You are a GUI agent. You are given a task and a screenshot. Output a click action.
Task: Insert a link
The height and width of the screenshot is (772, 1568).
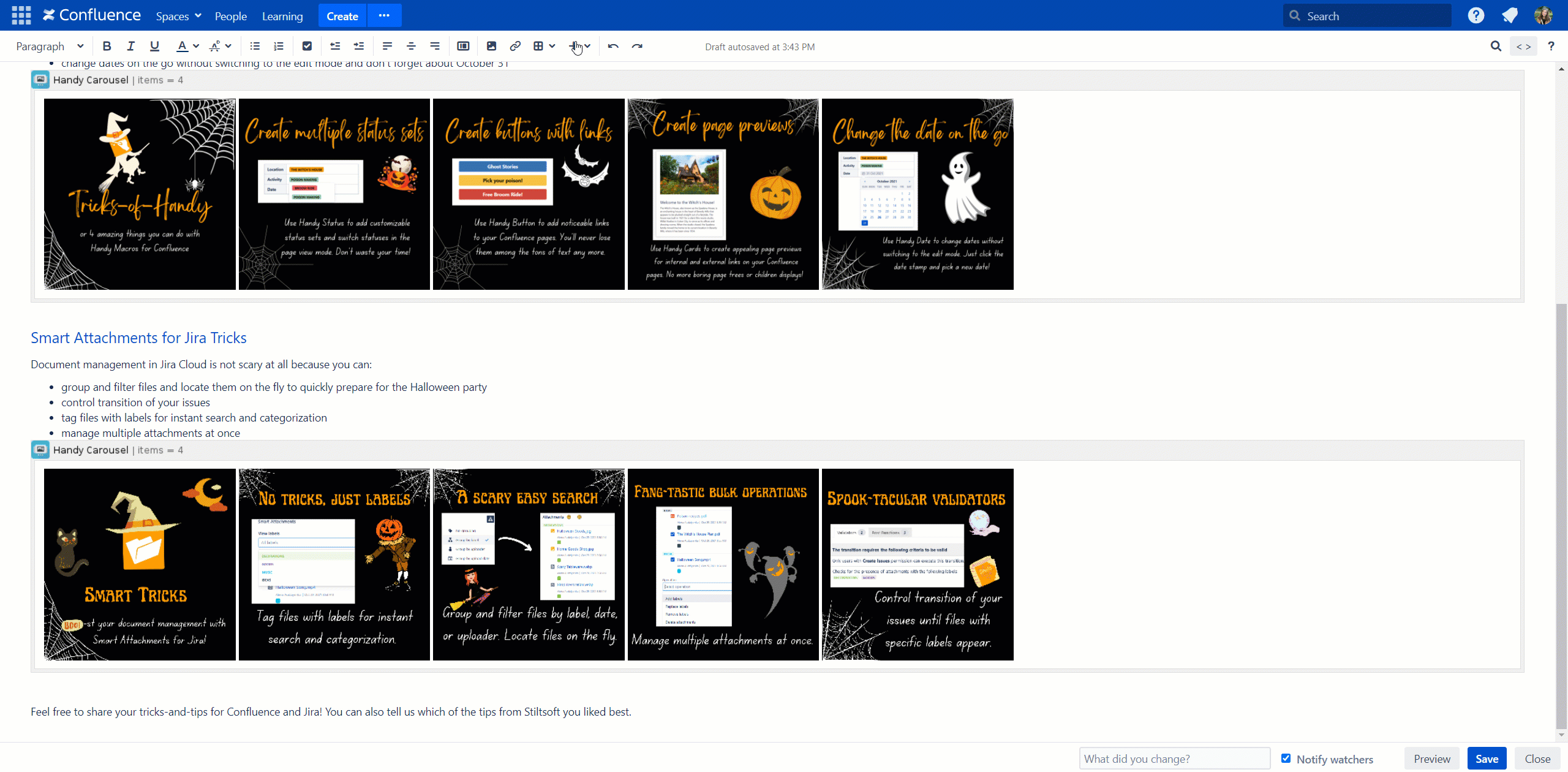(x=515, y=46)
